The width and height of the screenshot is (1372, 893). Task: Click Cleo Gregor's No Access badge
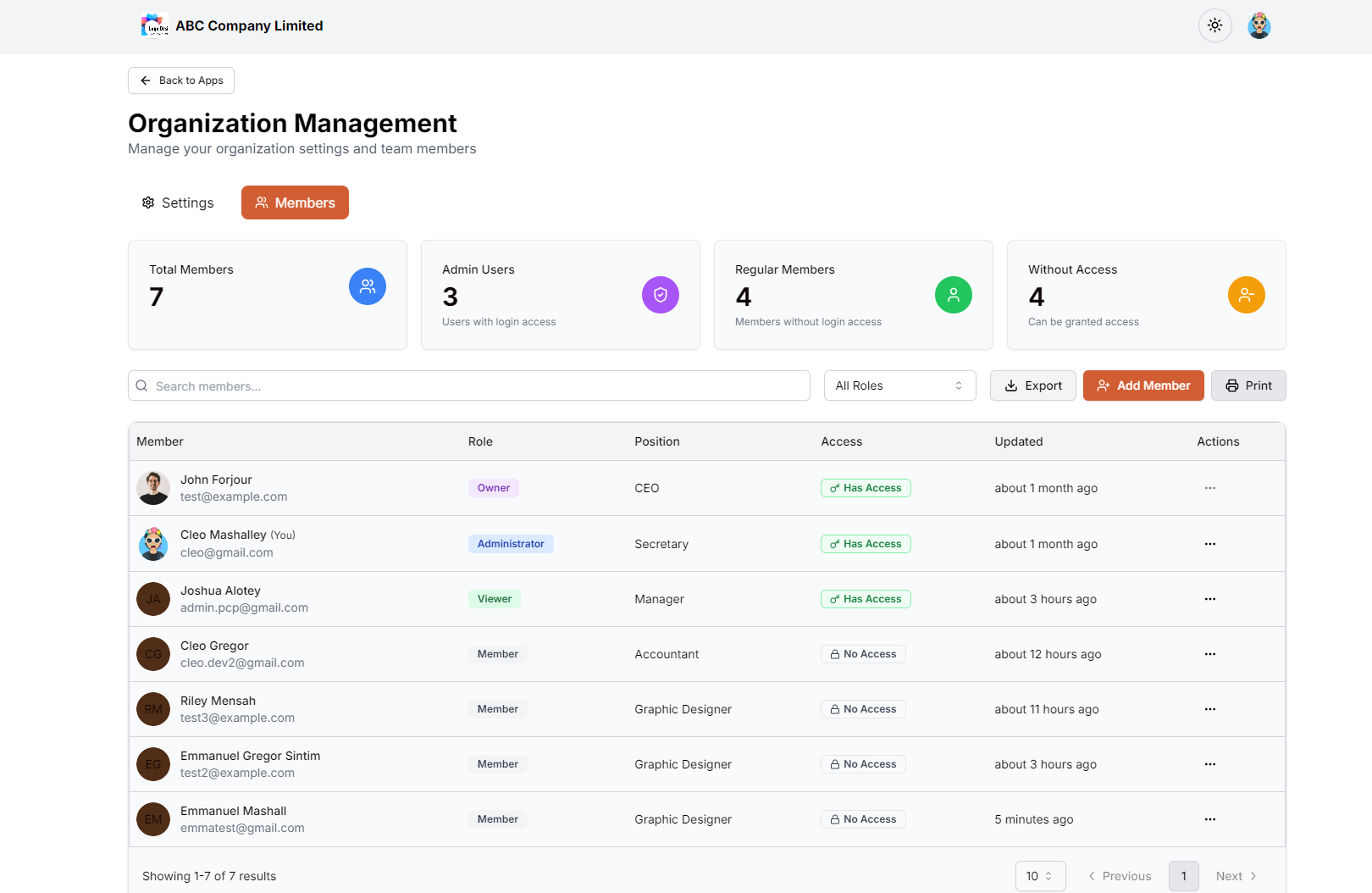[x=862, y=654]
